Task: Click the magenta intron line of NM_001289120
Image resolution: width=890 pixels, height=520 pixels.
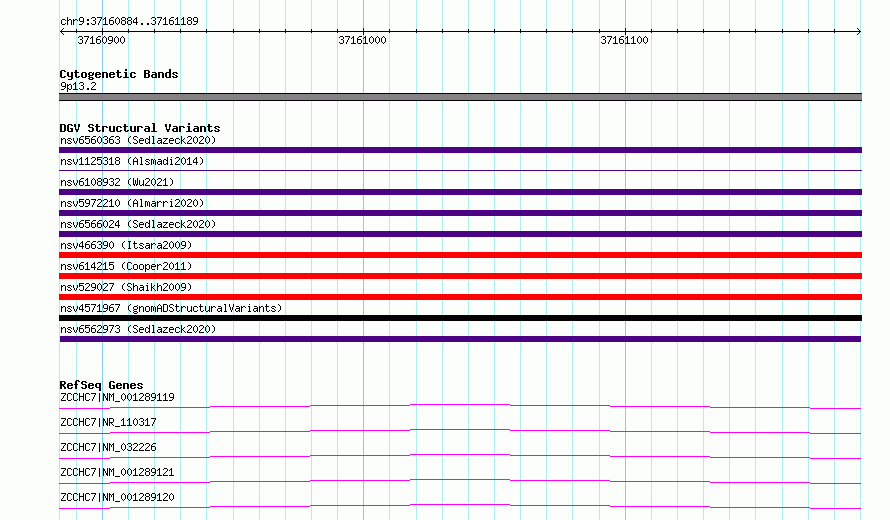Action: [x=460, y=506]
